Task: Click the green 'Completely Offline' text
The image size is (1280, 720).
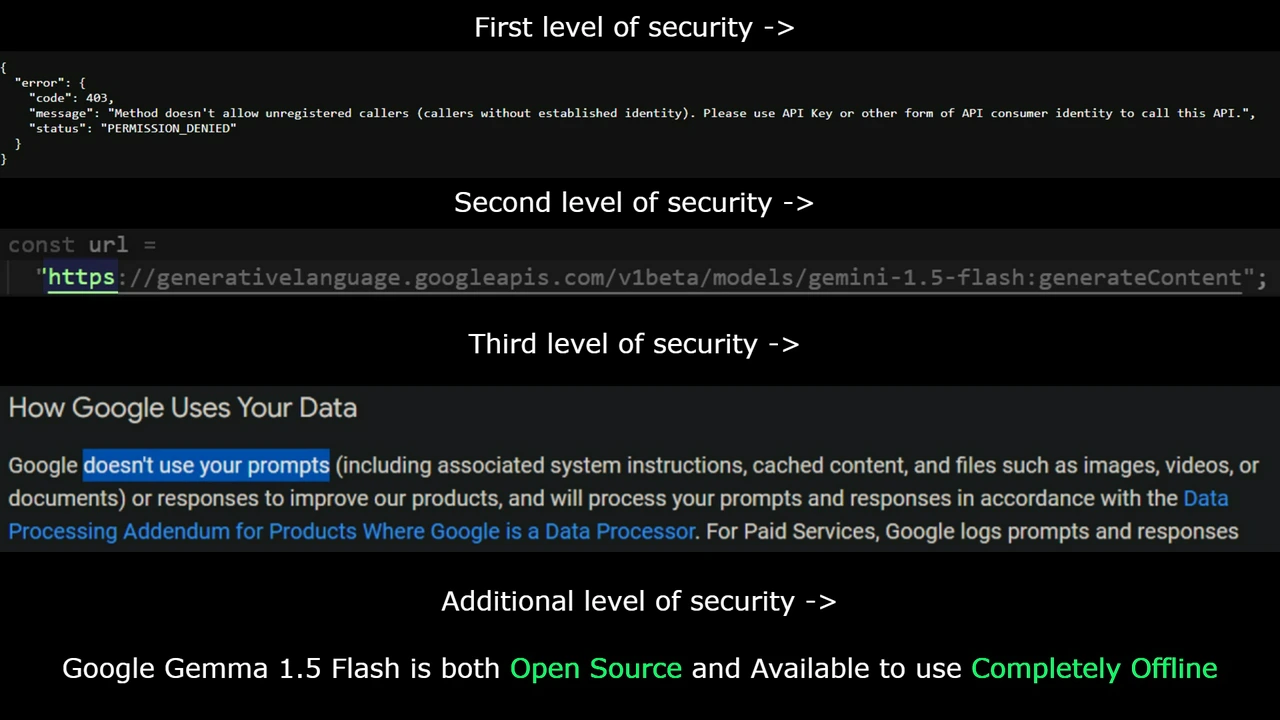Action: (1094, 668)
